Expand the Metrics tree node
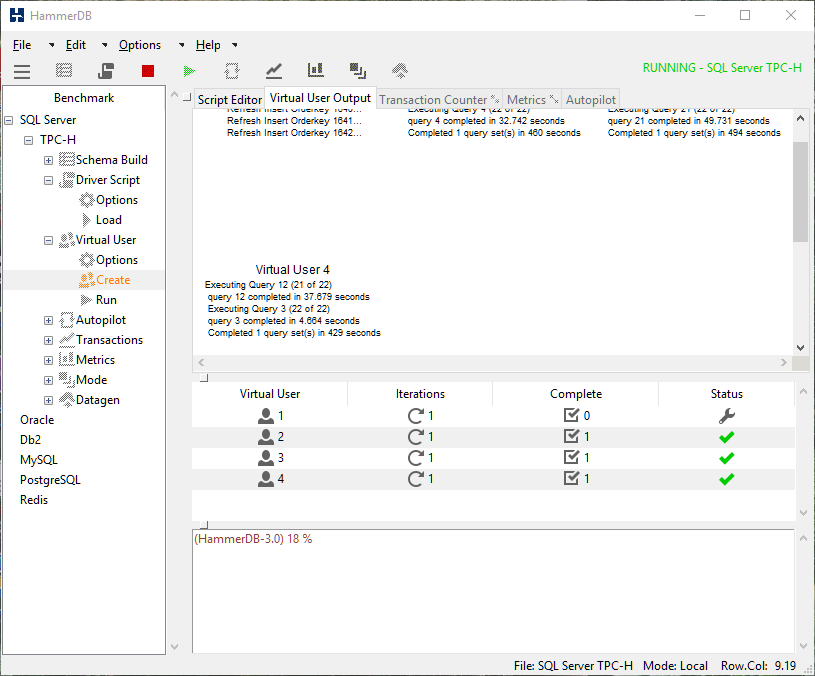The image size is (815, 676). tap(48, 361)
